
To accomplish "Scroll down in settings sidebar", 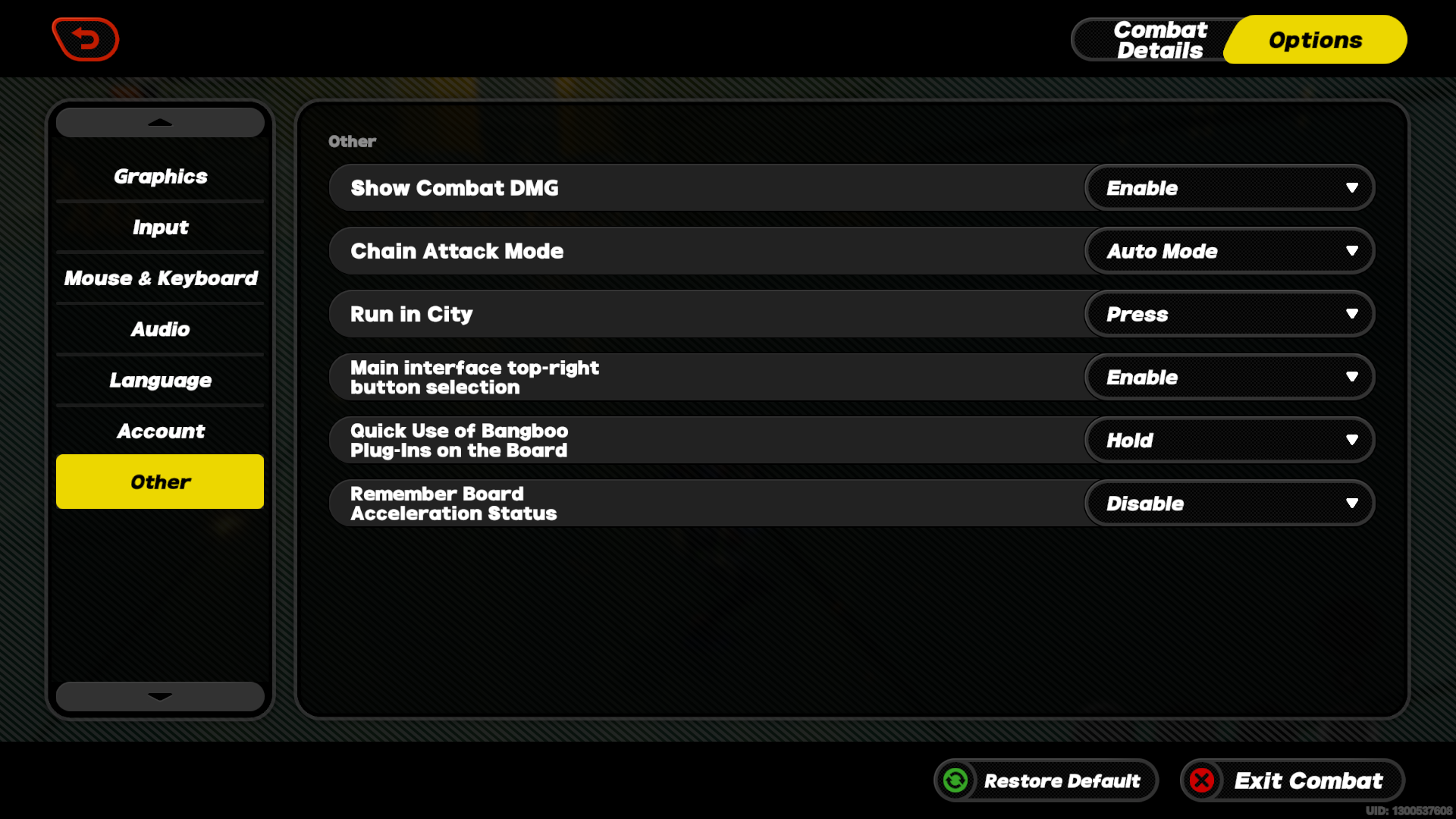I will pos(160,696).
